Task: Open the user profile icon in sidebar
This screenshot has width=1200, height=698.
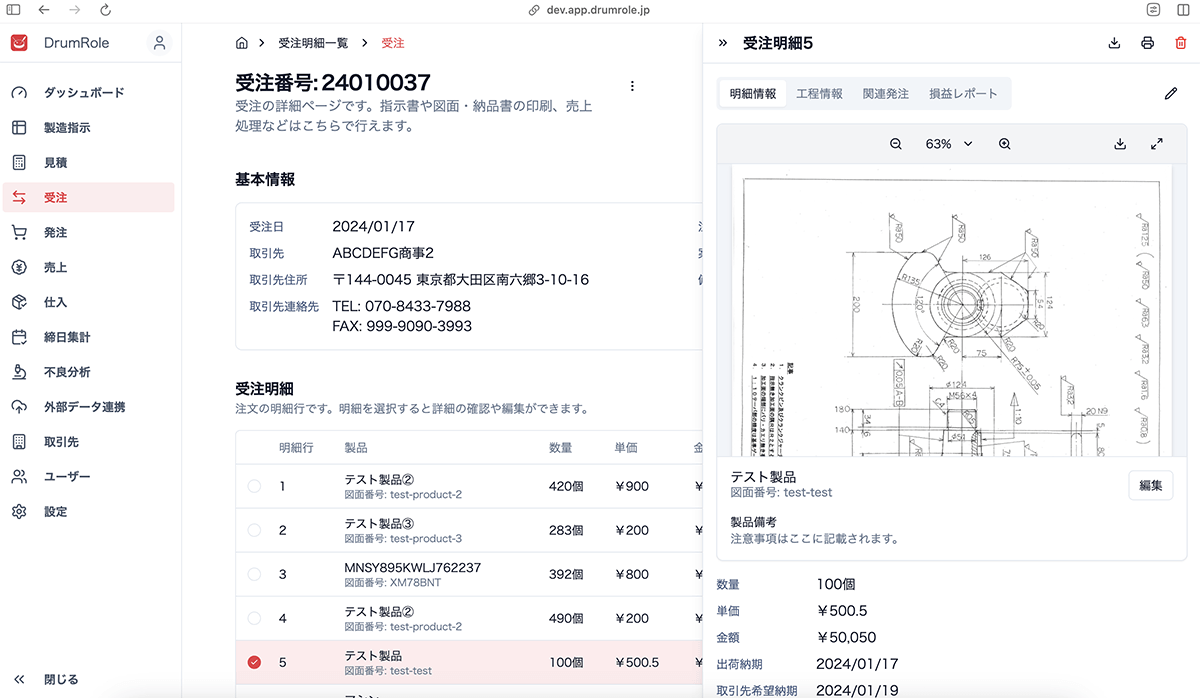Action: coord(158,43)
